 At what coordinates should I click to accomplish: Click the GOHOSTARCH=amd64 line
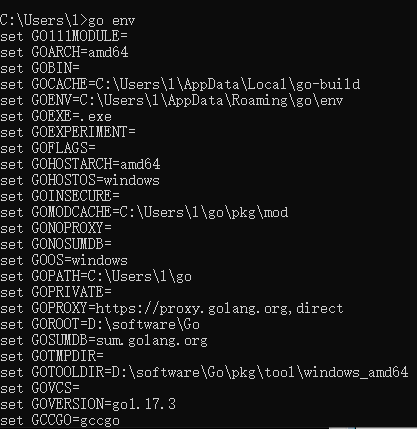tap(80, 164)
